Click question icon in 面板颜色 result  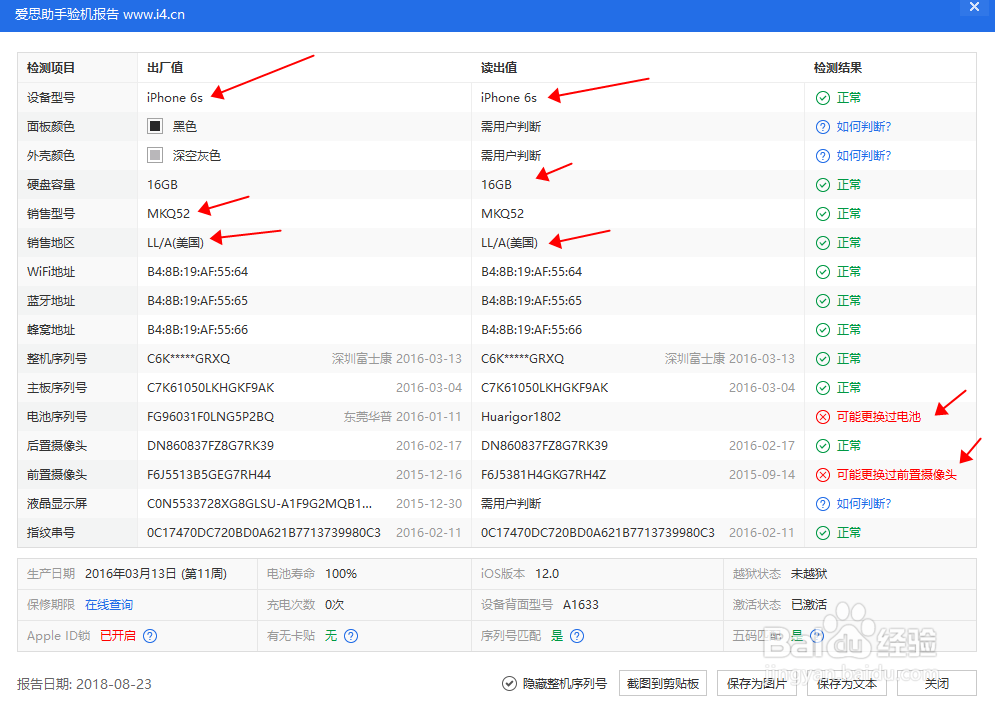822,127
